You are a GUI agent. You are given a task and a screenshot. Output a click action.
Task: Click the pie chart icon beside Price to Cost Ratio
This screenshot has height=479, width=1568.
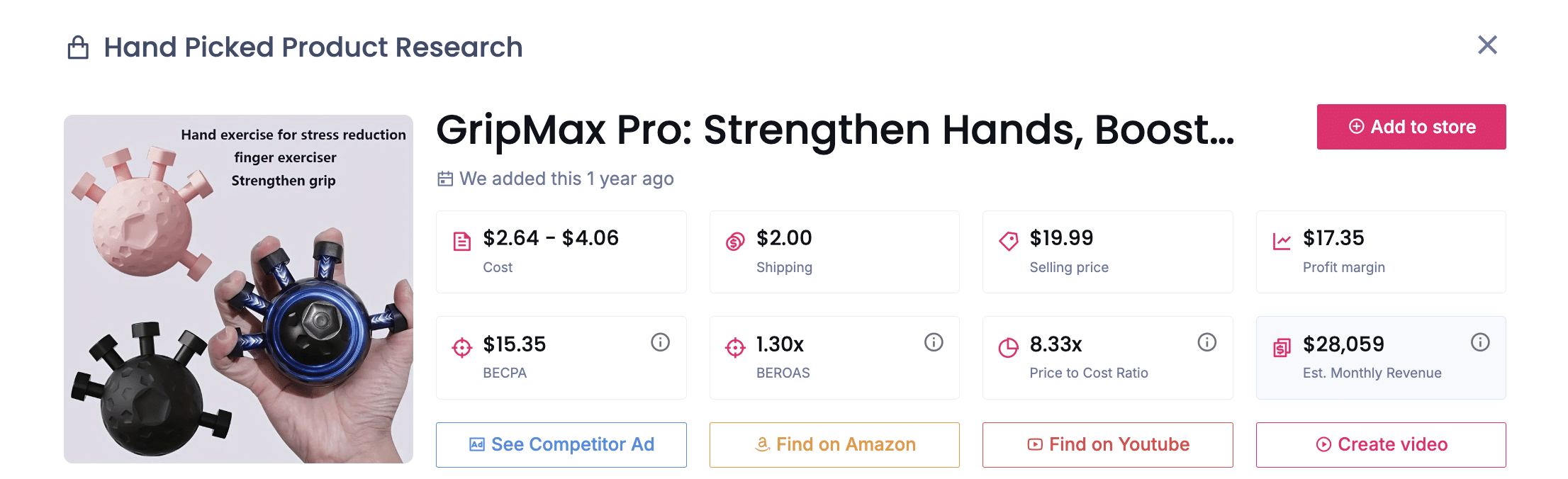click(1009, 346)
